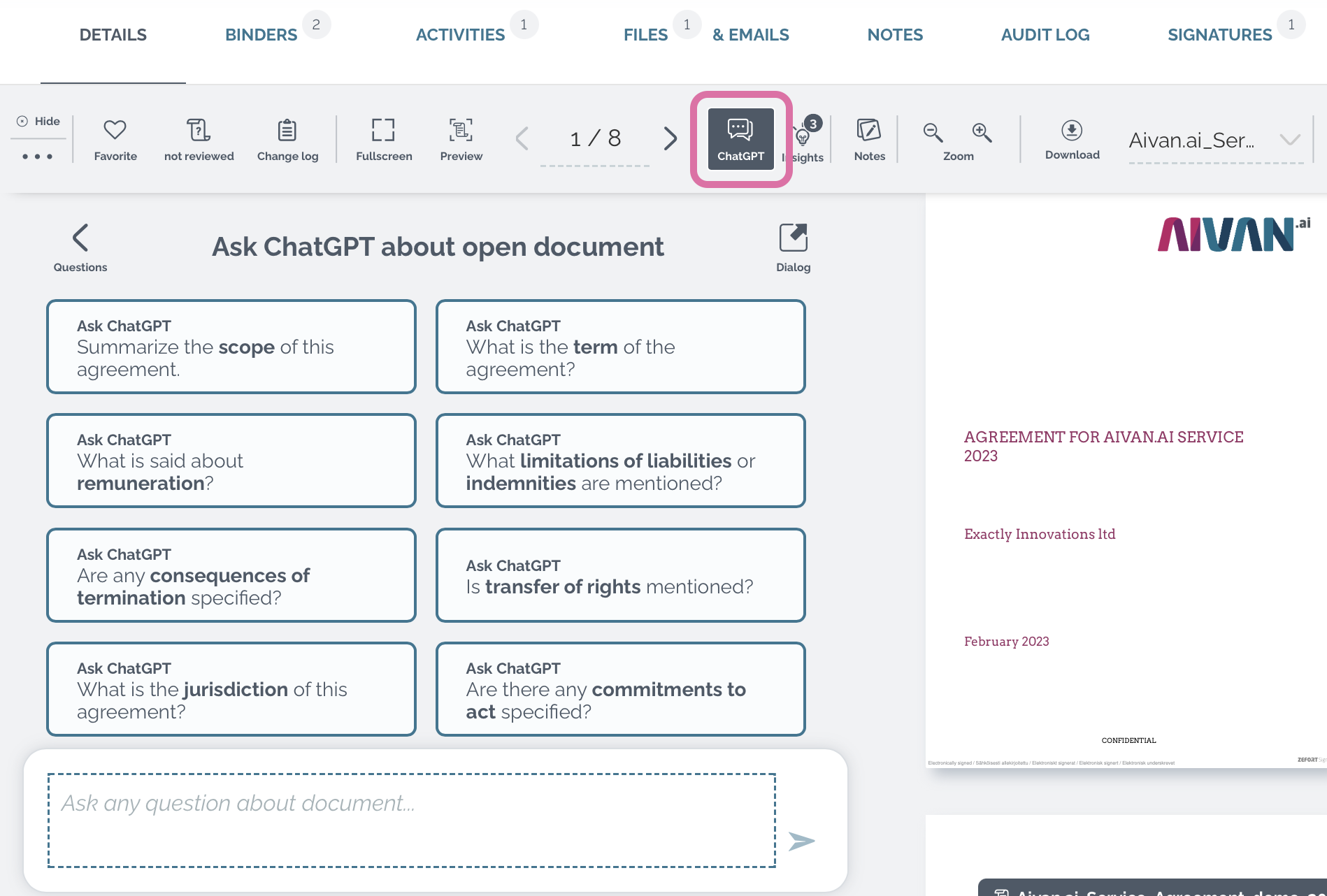Hide the toolbar panel
1327x896 pixels.
click(x=38, y=121)
